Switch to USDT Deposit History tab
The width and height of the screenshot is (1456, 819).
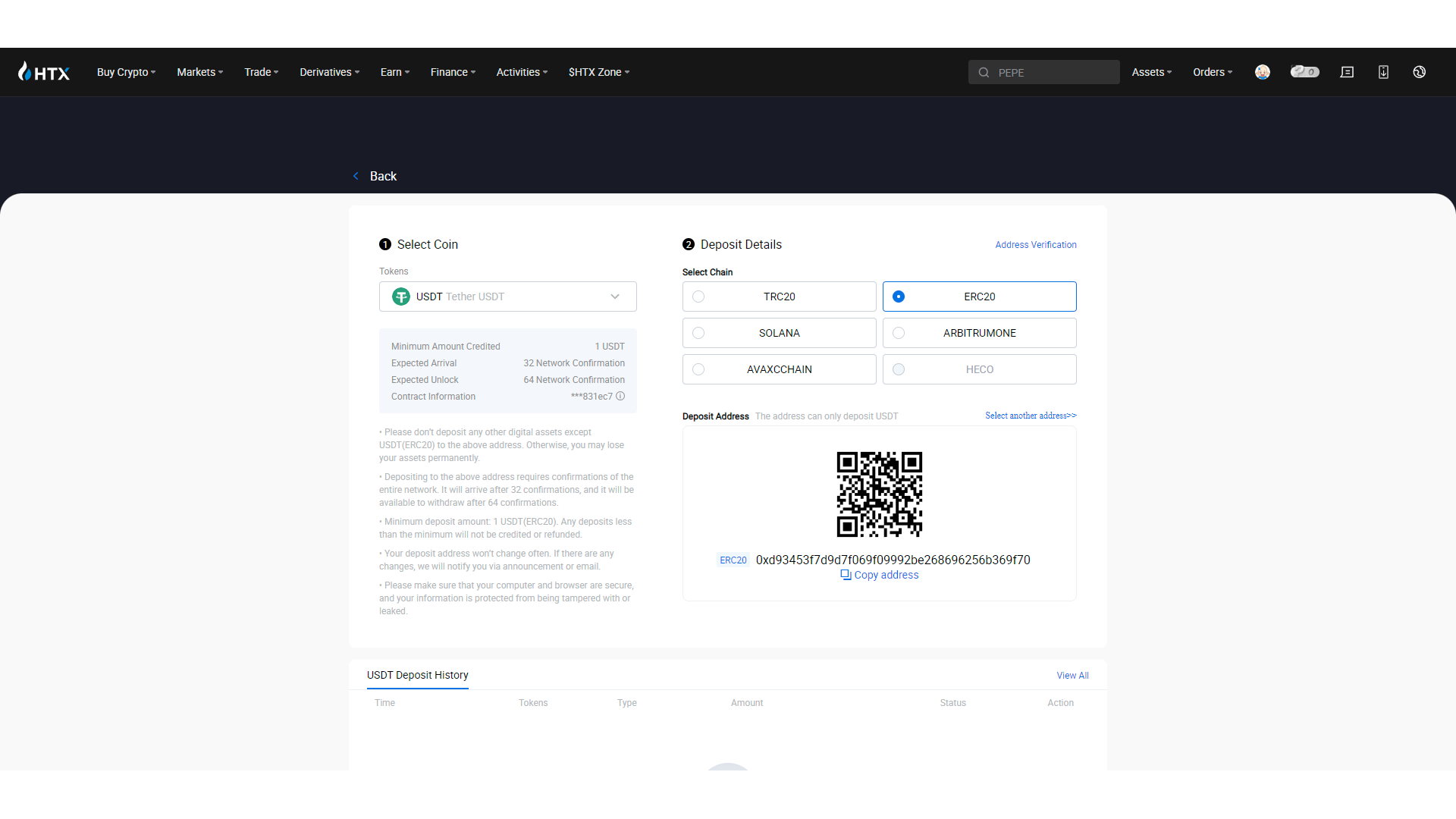(418, 675)
